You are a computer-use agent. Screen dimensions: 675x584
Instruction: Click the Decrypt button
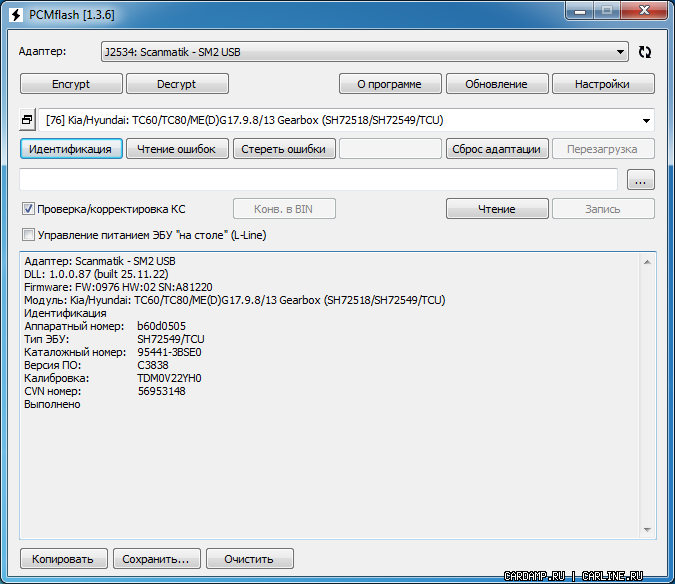point(177,84)
